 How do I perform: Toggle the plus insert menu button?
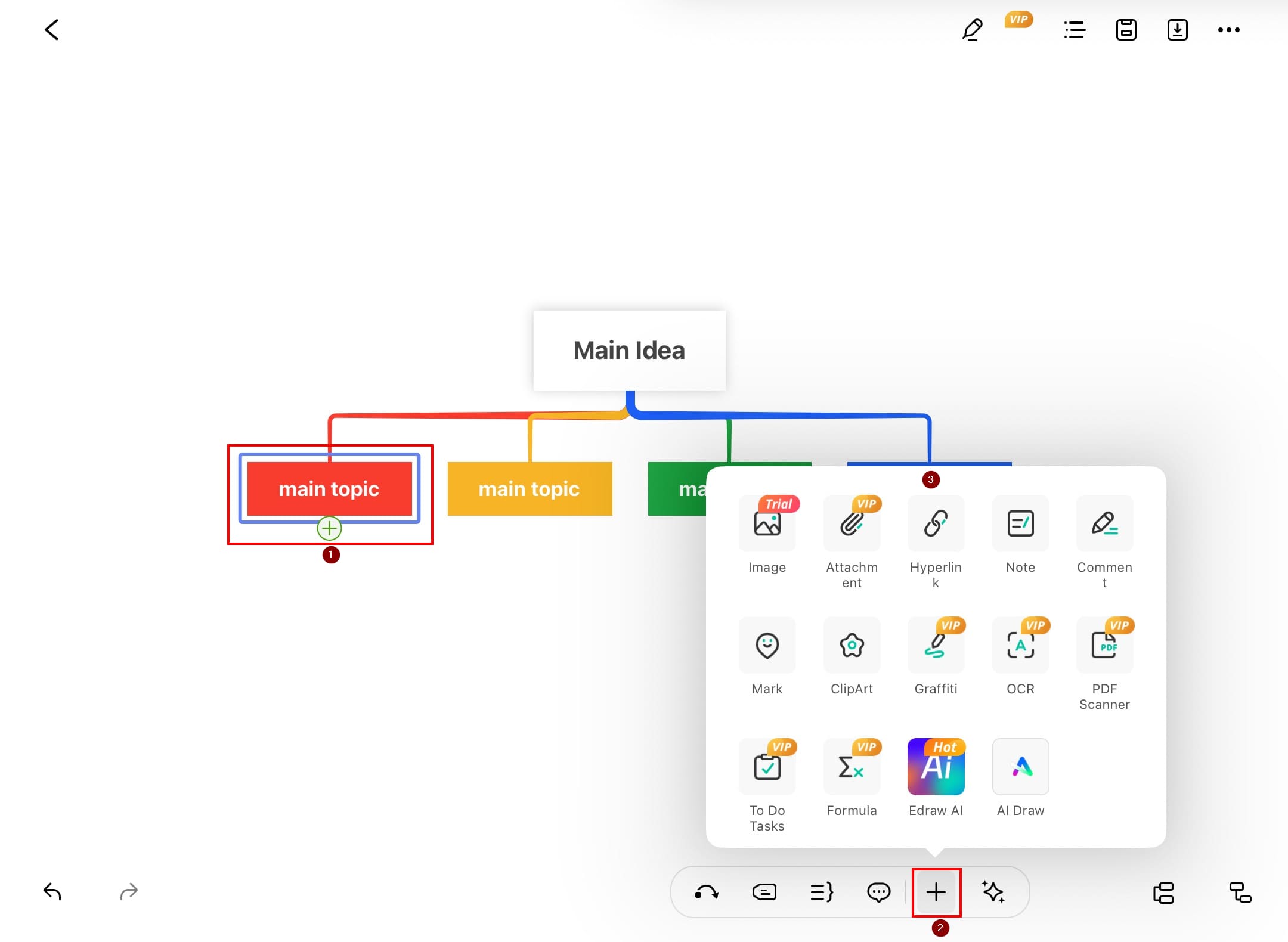coord(936,893)
